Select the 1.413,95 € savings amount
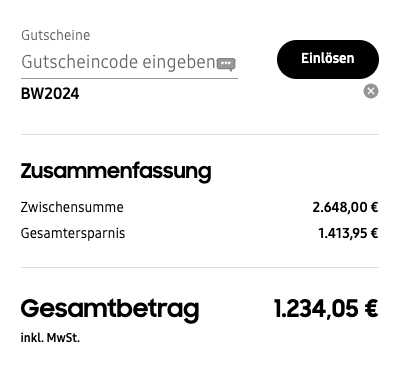Screen dimensions: 401x369 (x=348, y=233)
